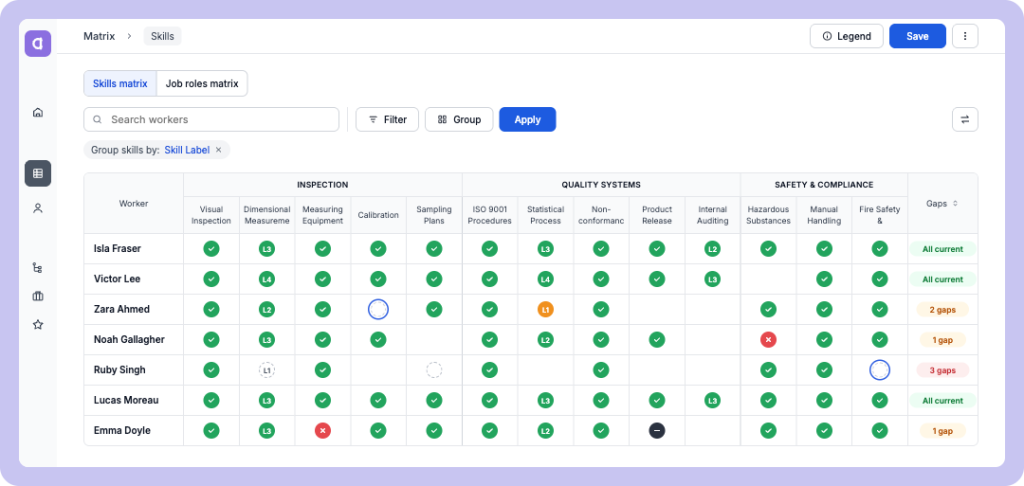Click the ISO 9001 Procedures column header
1024x486 pixels.
pos(490,215)
